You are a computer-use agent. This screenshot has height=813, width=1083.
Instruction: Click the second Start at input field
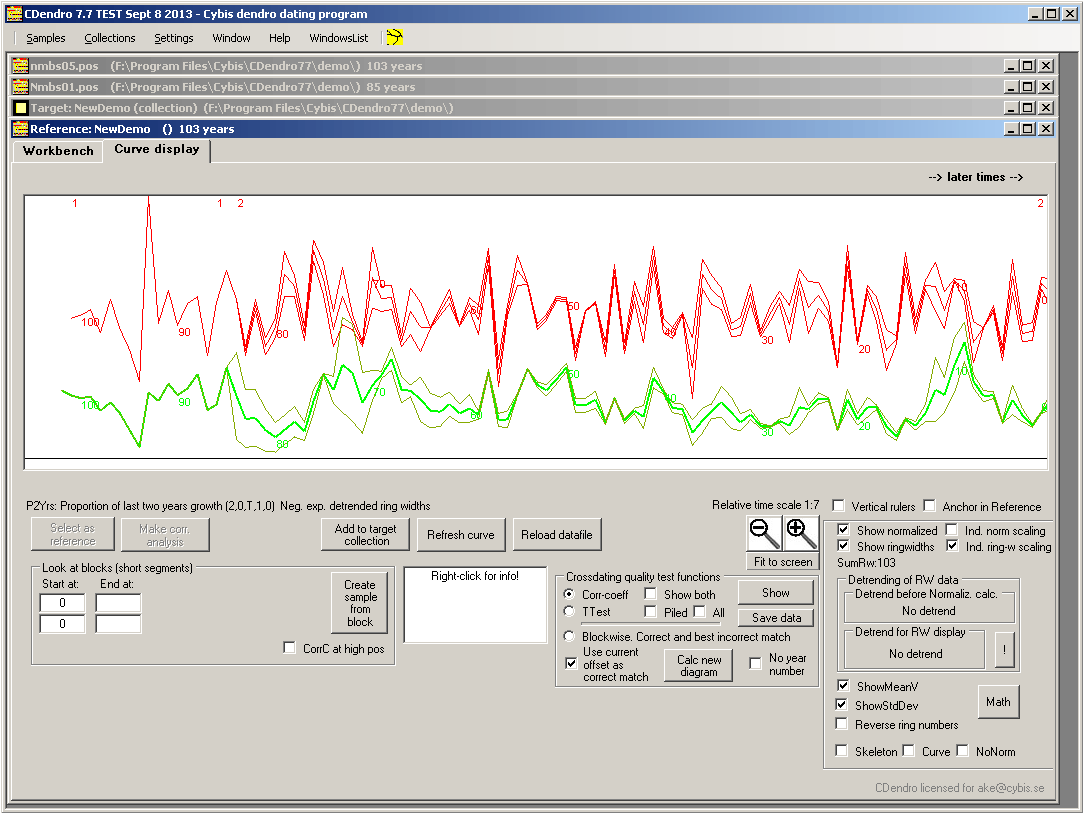tap(62, 624)
